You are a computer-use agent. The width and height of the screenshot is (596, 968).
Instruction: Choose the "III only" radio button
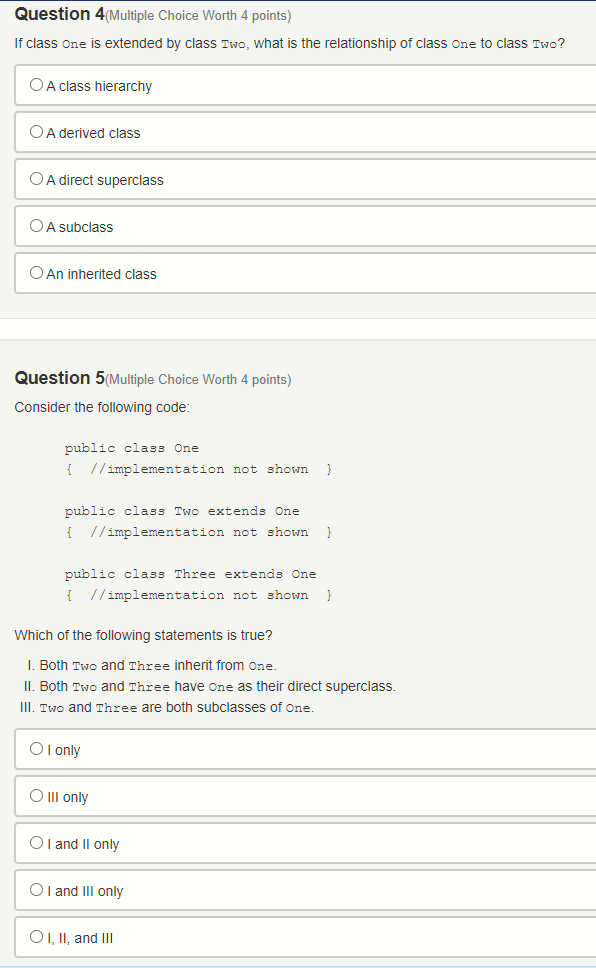[35, 796]
